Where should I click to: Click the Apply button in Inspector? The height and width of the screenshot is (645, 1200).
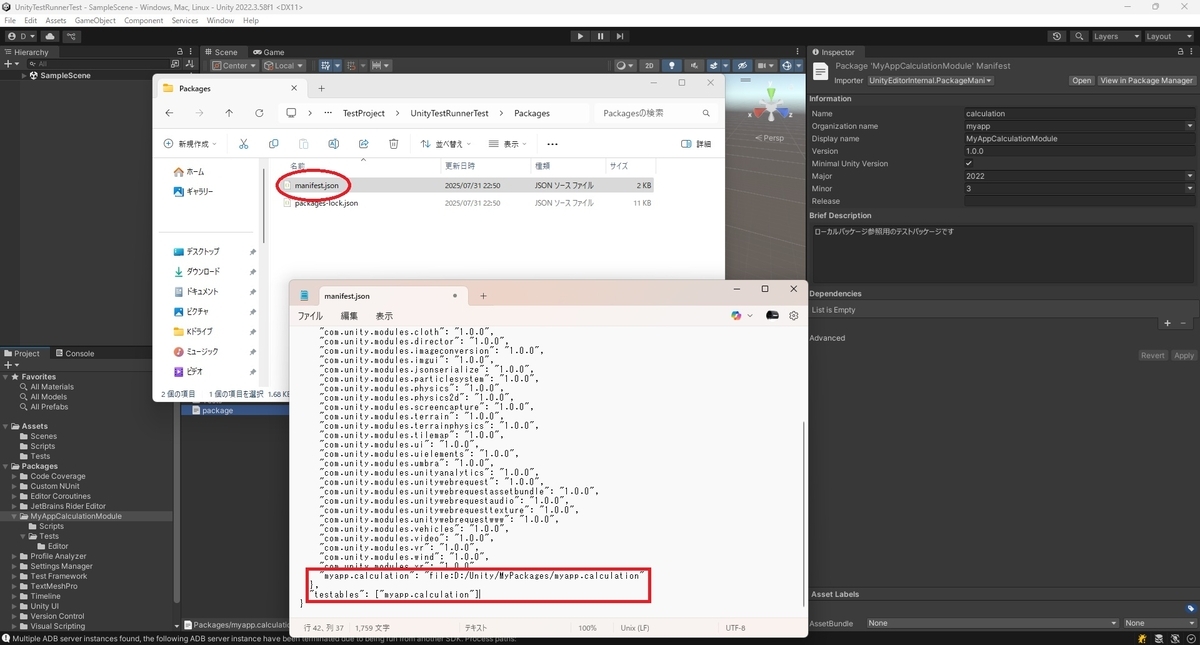(x=1184, y=355)
